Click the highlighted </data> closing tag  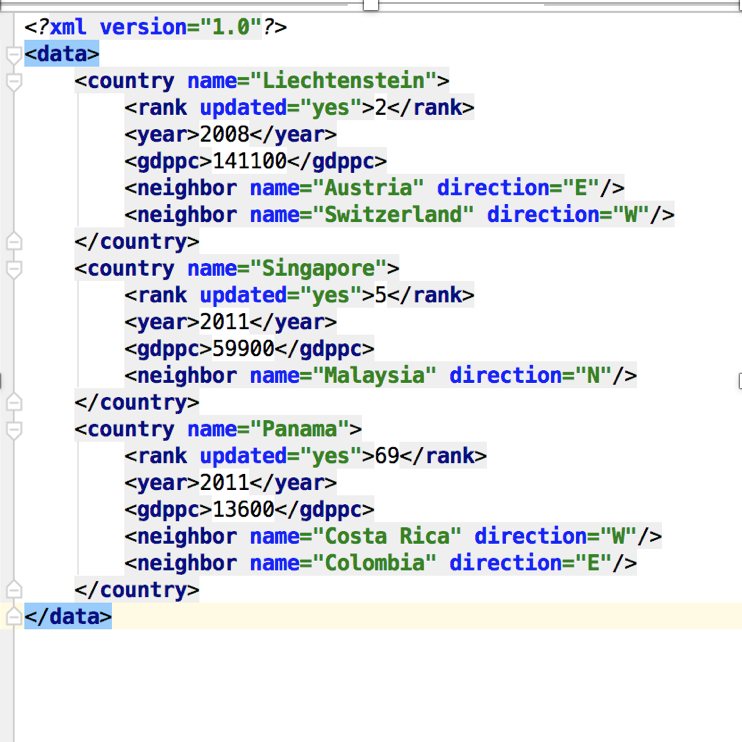point(68,617)
